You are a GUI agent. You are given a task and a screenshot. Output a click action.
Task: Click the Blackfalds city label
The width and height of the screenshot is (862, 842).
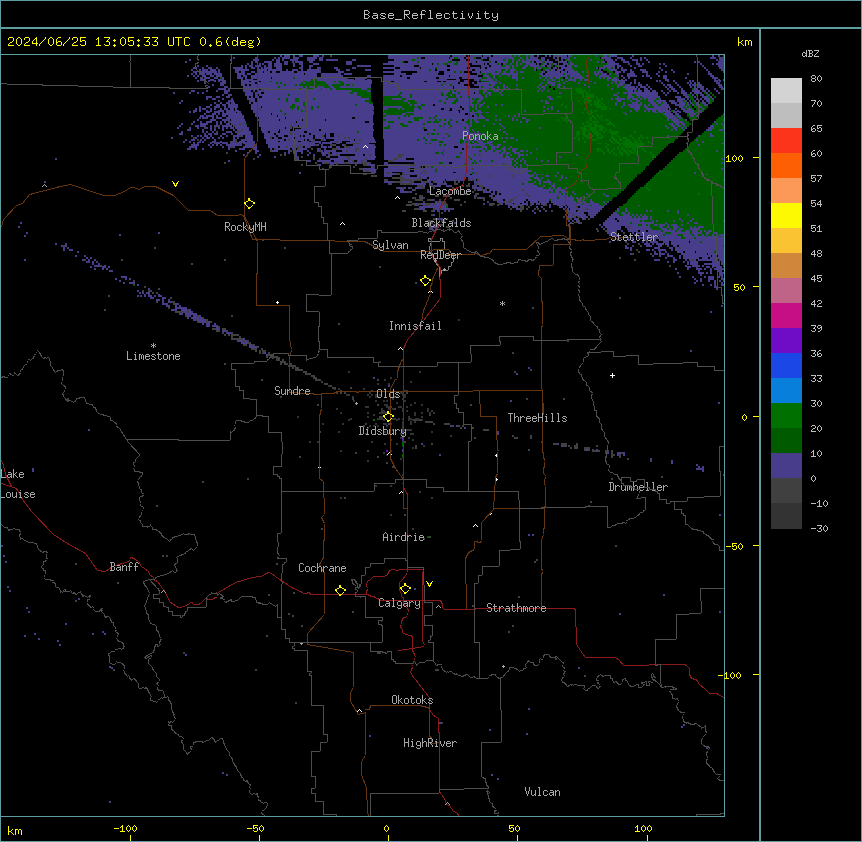[441, 223]
